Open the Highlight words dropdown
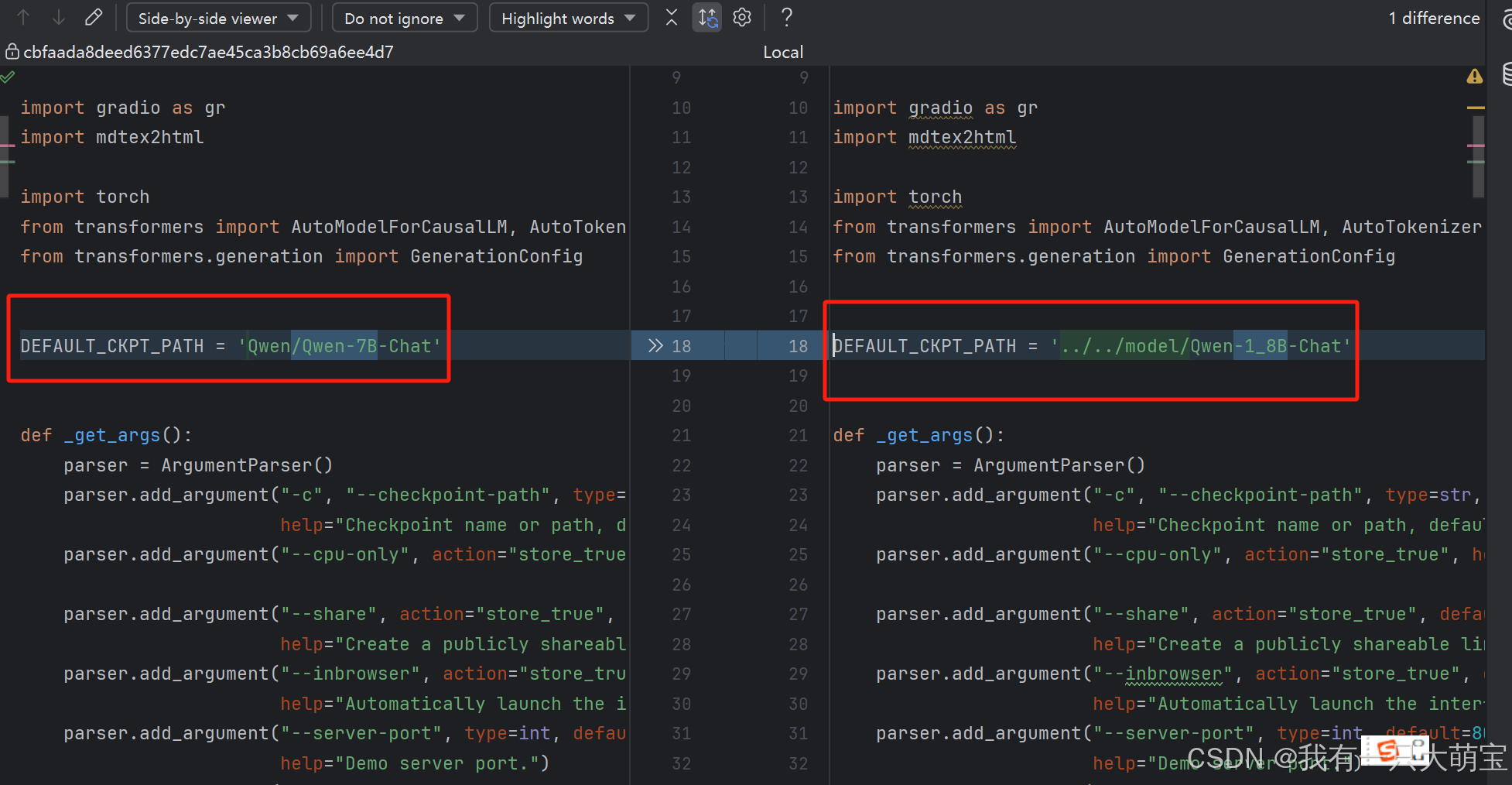This screenshot has width=1512, height=785. click(568, 17)
